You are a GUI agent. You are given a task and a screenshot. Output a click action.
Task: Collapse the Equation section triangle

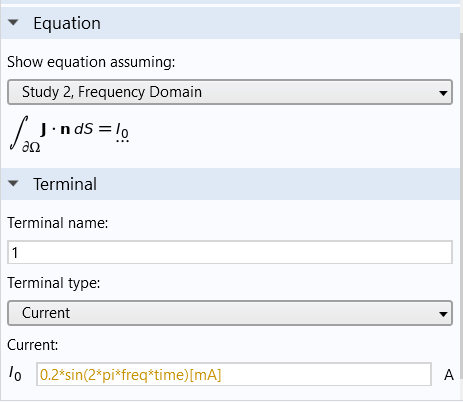click(13, 23)
